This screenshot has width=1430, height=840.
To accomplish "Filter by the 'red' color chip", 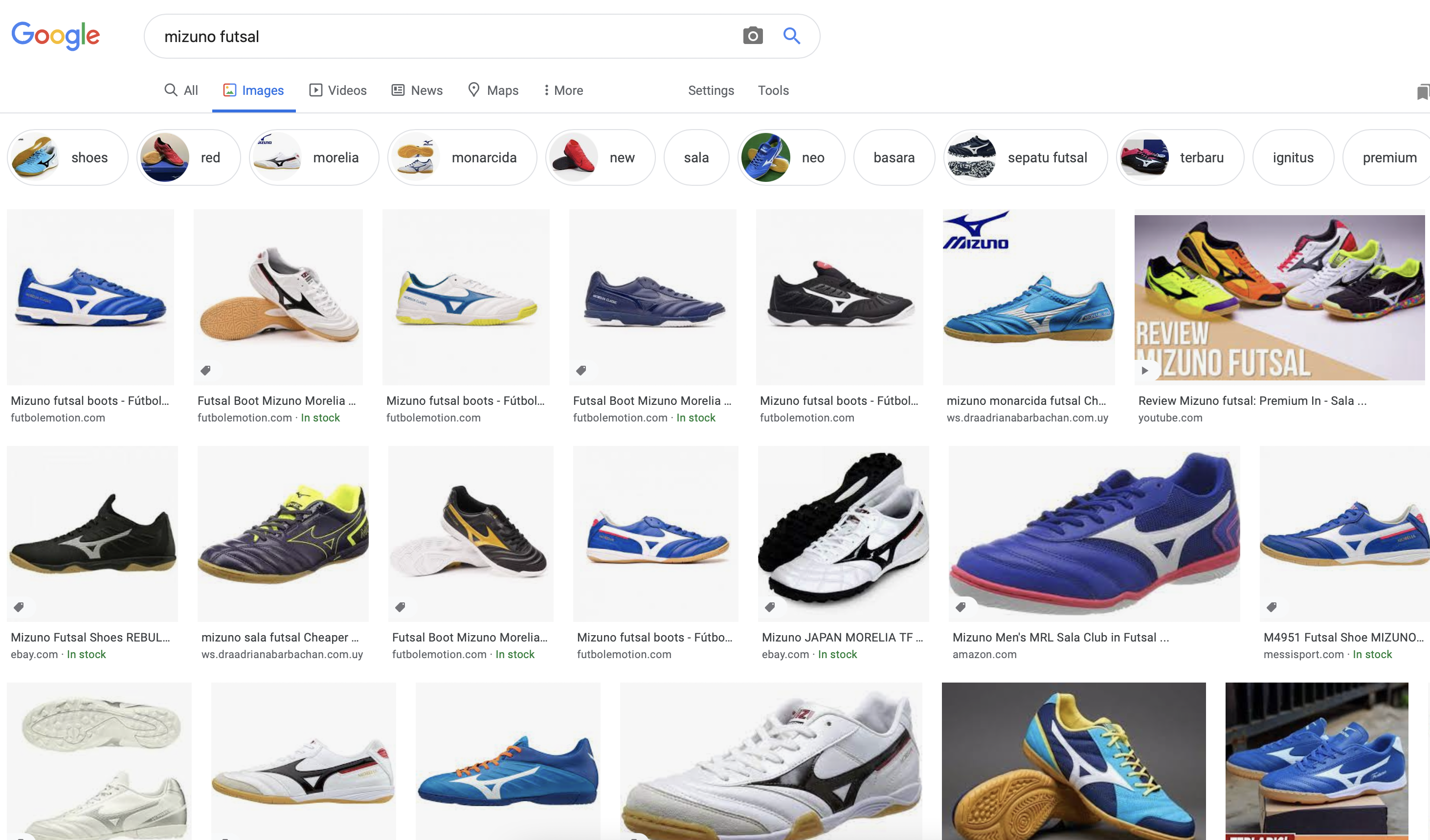I will point(188,157).
